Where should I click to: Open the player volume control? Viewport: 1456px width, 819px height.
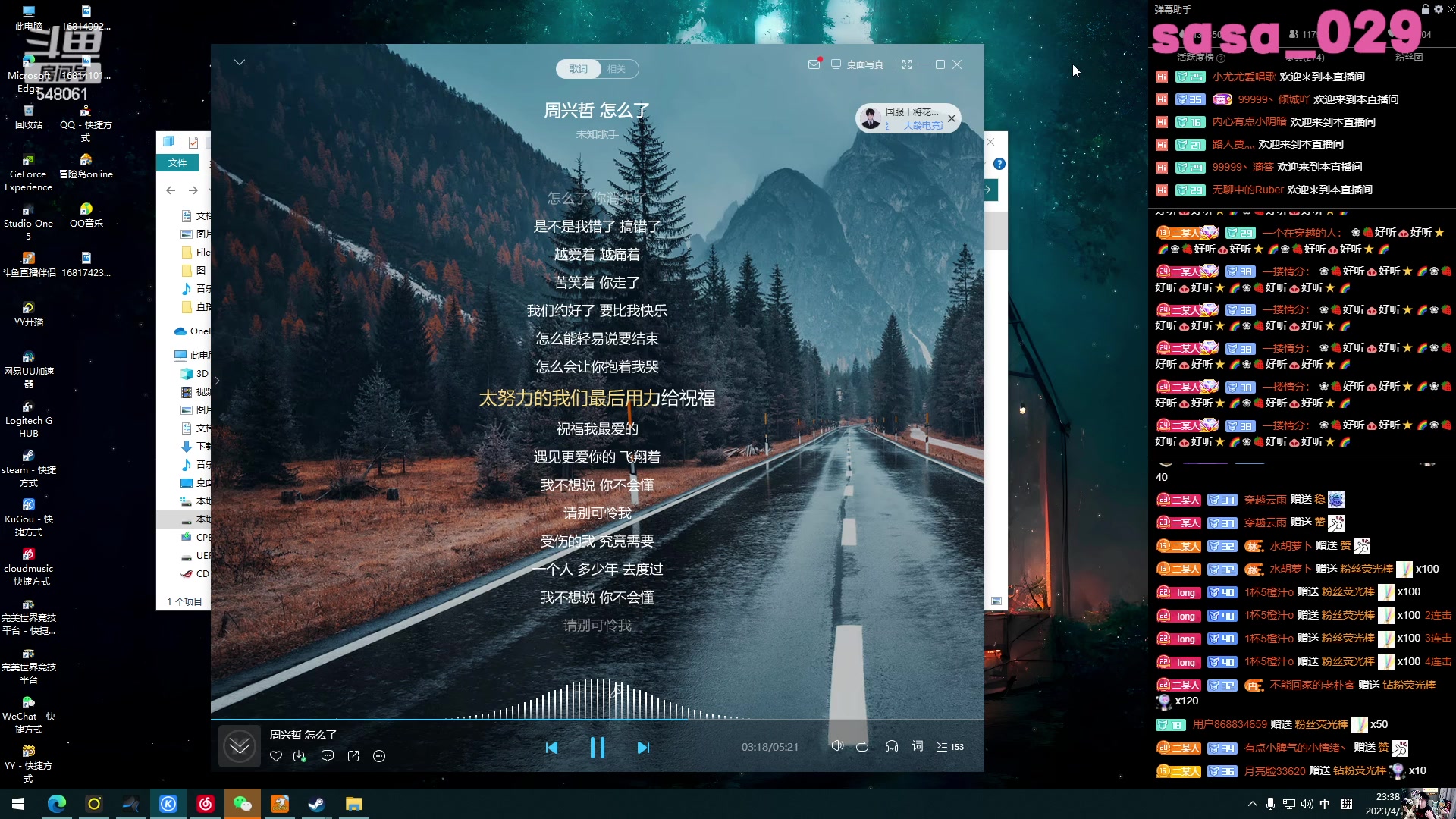tap(837, 746)
